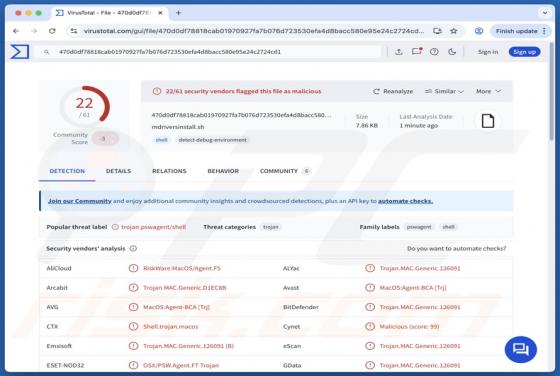Expand the tab search chevron

pyautogui.click(x=545, y=13)
